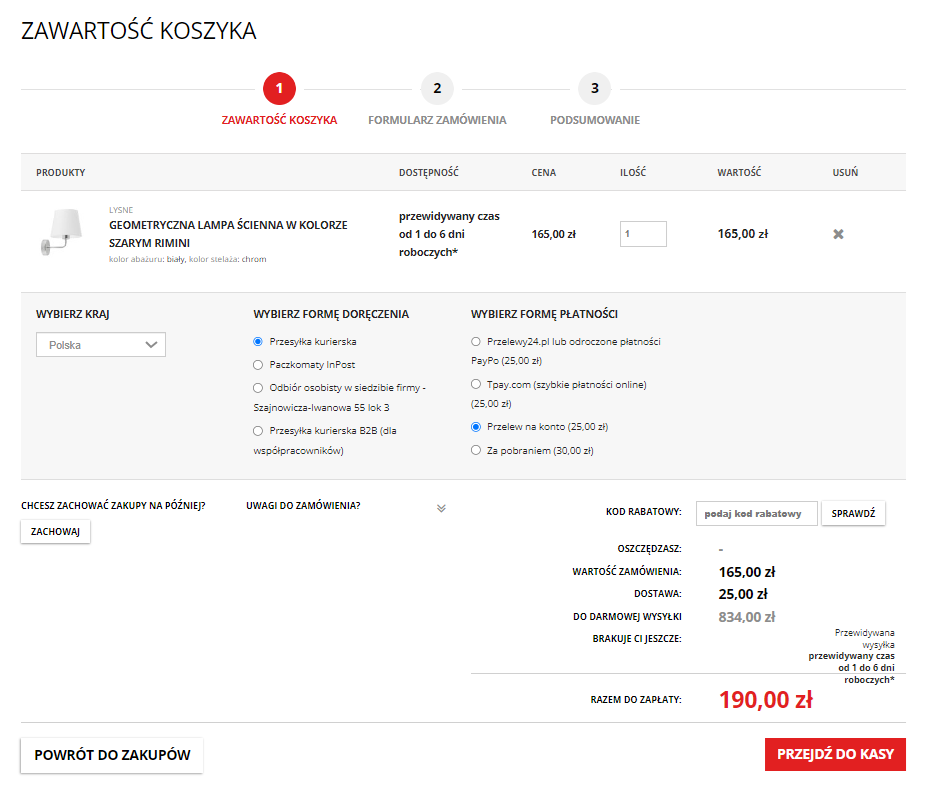This screenshot has height=811, width=926.
Task: Click Powrót do zakupów button
Action: click(x=112, y=755)
